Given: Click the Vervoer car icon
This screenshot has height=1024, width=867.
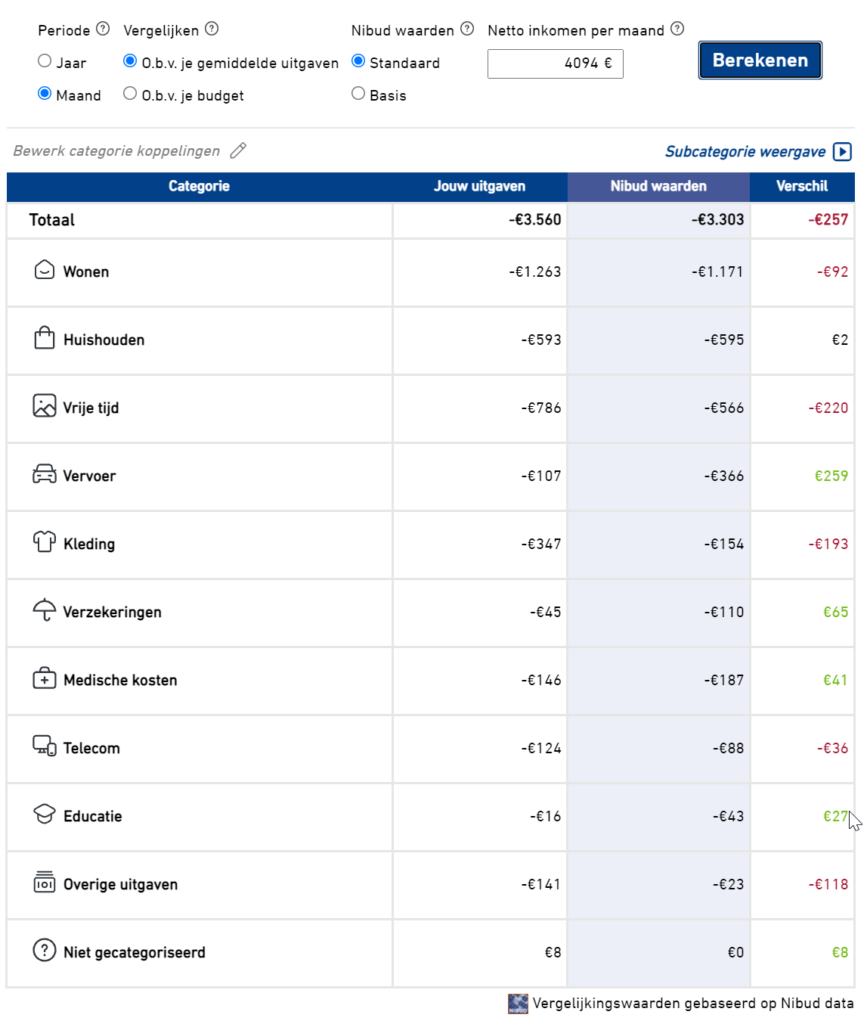Looking at the screenshot, I should (x=44, y=475).
